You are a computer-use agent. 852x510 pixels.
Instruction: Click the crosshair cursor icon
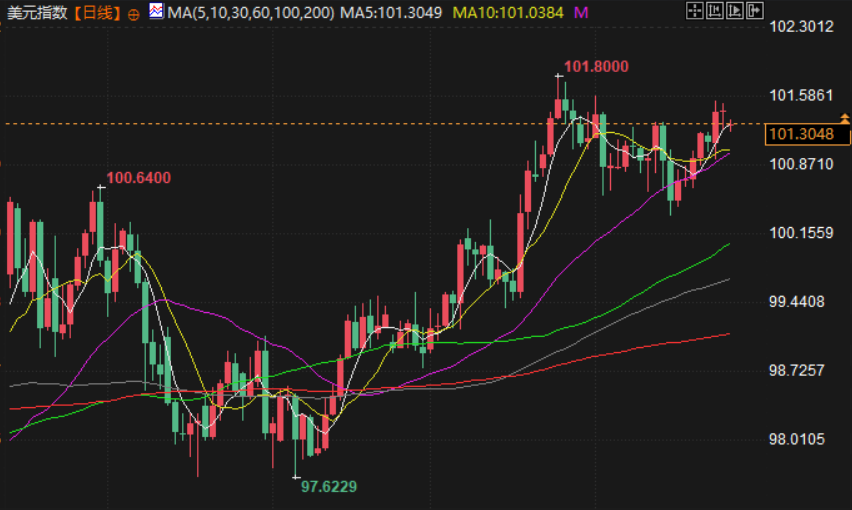point(695,10)
